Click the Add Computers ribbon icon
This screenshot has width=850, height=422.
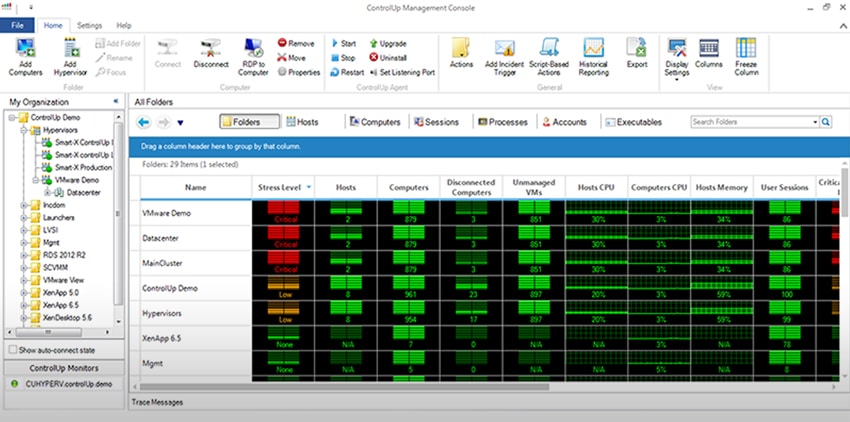pyautogui.click(x=25, y=56)
